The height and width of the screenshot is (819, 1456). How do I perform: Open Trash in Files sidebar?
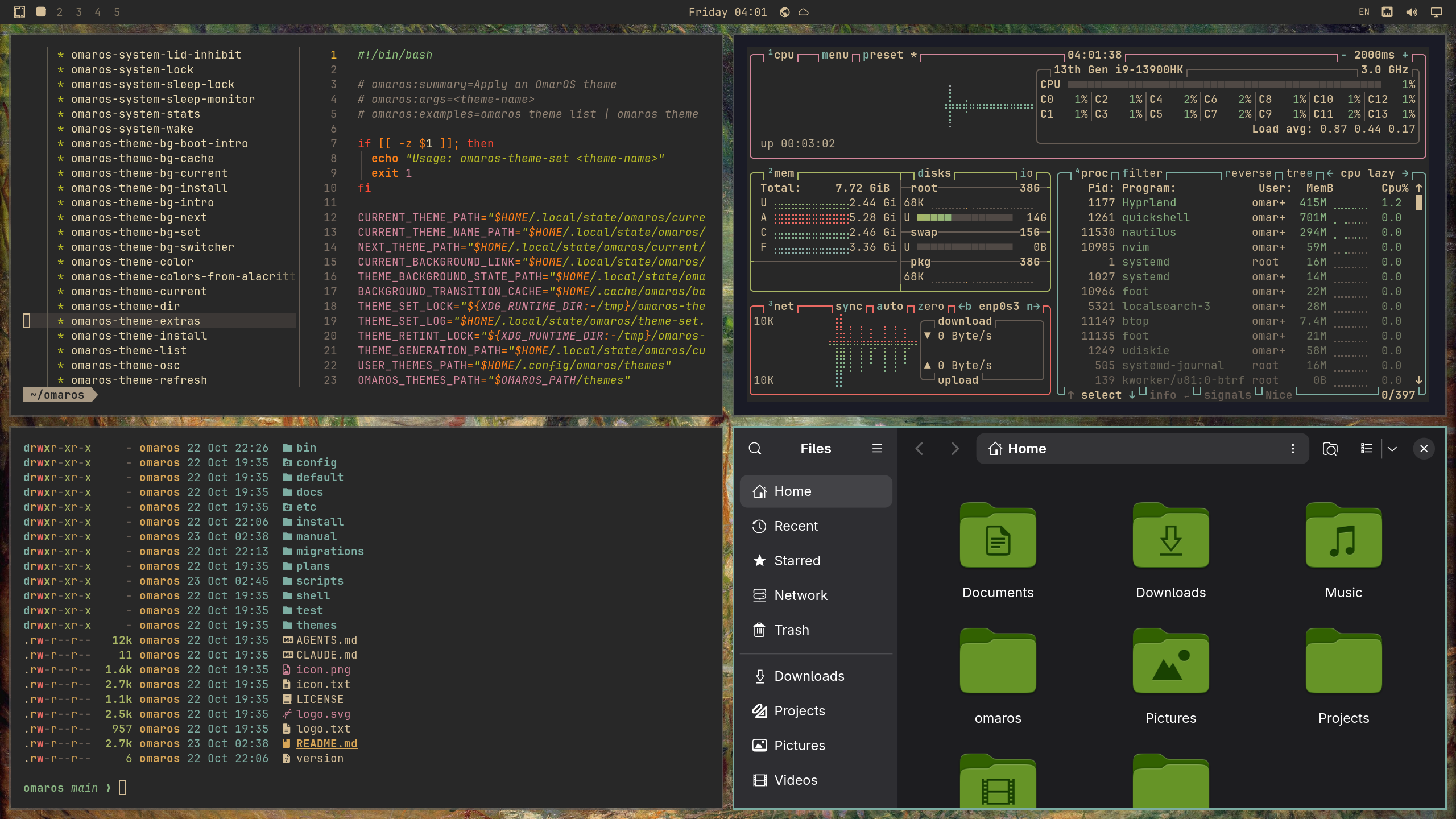coord(816,630)
